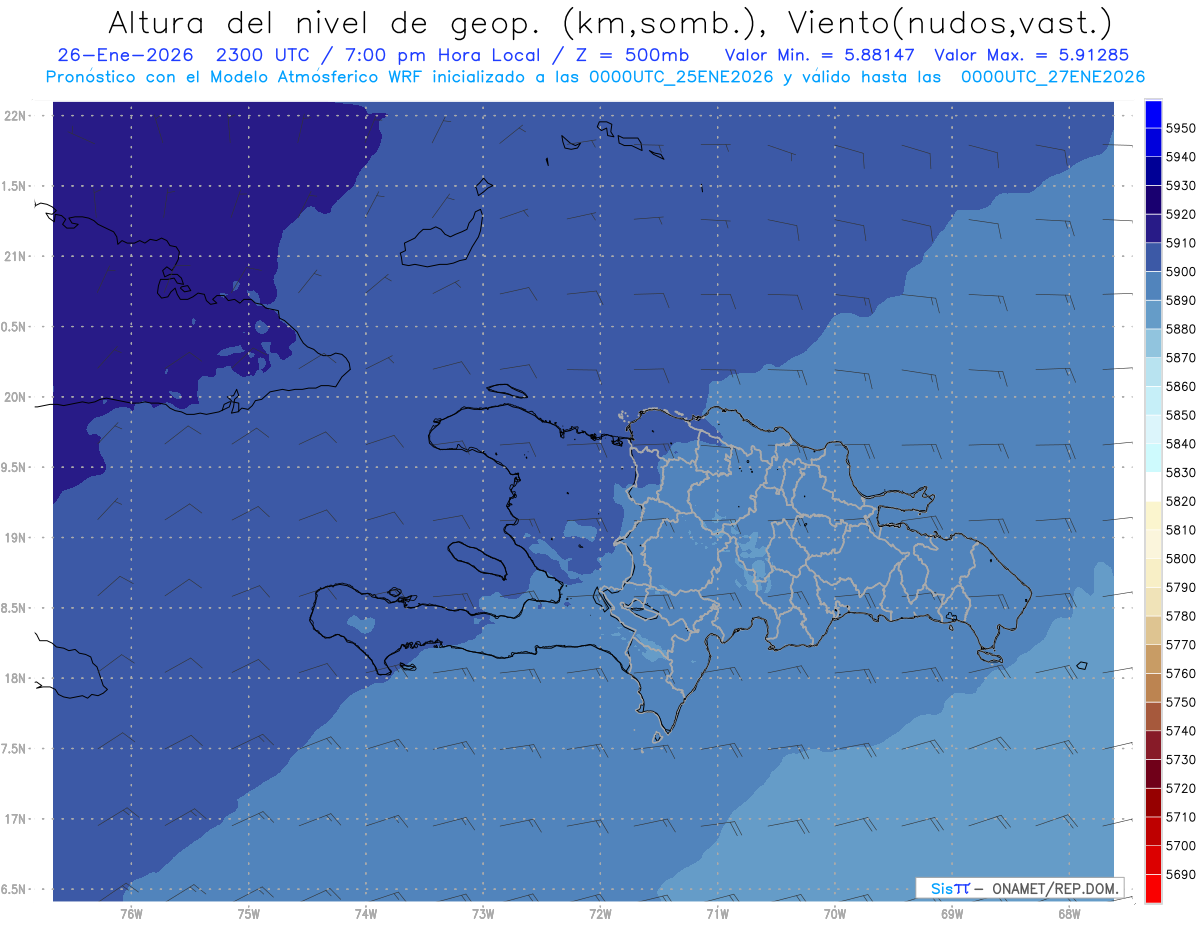Click the '5940' colorbar value

tap(1180, 157)
